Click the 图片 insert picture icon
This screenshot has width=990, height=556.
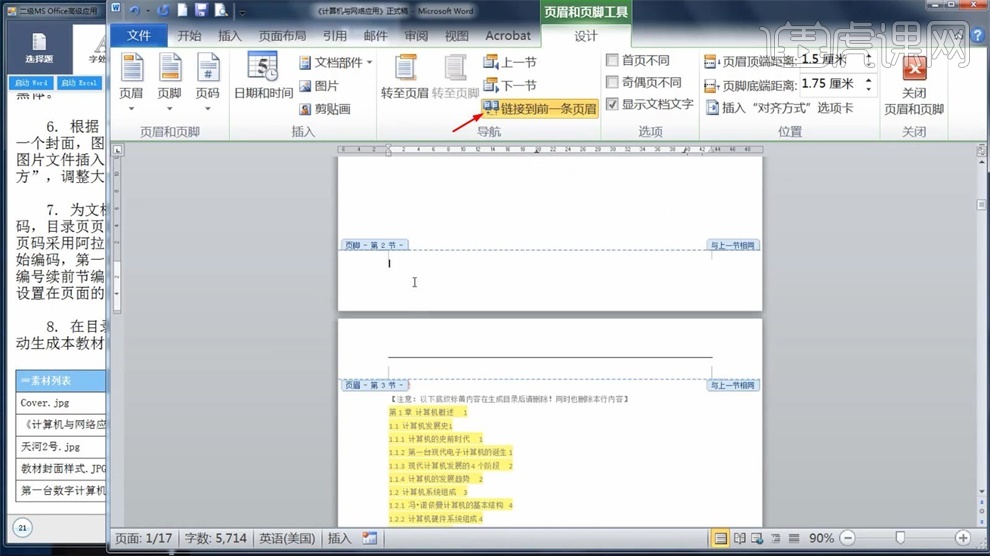(x=305, y=86)
